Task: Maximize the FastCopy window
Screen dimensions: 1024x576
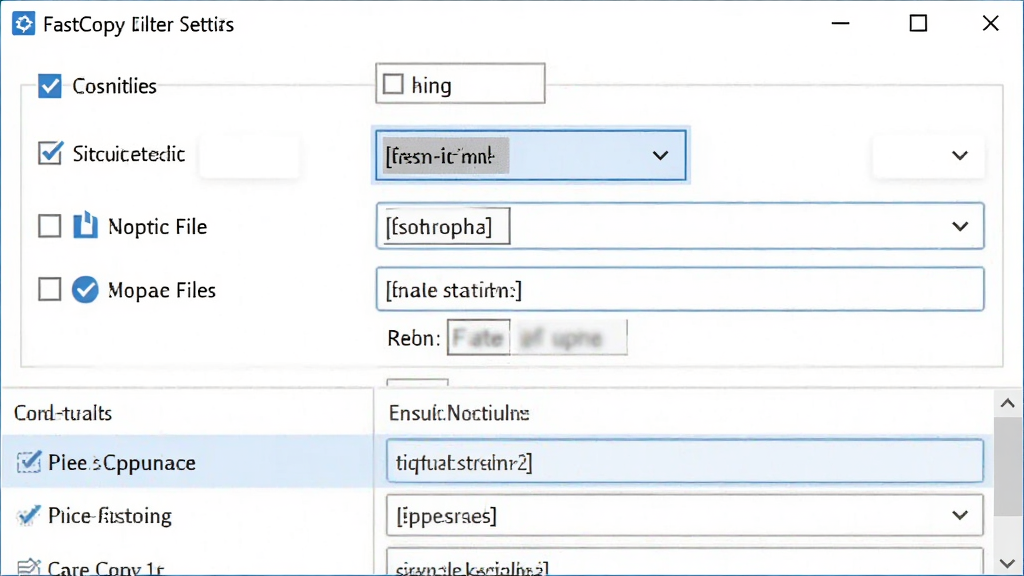Action: click(x=918, y=24)
